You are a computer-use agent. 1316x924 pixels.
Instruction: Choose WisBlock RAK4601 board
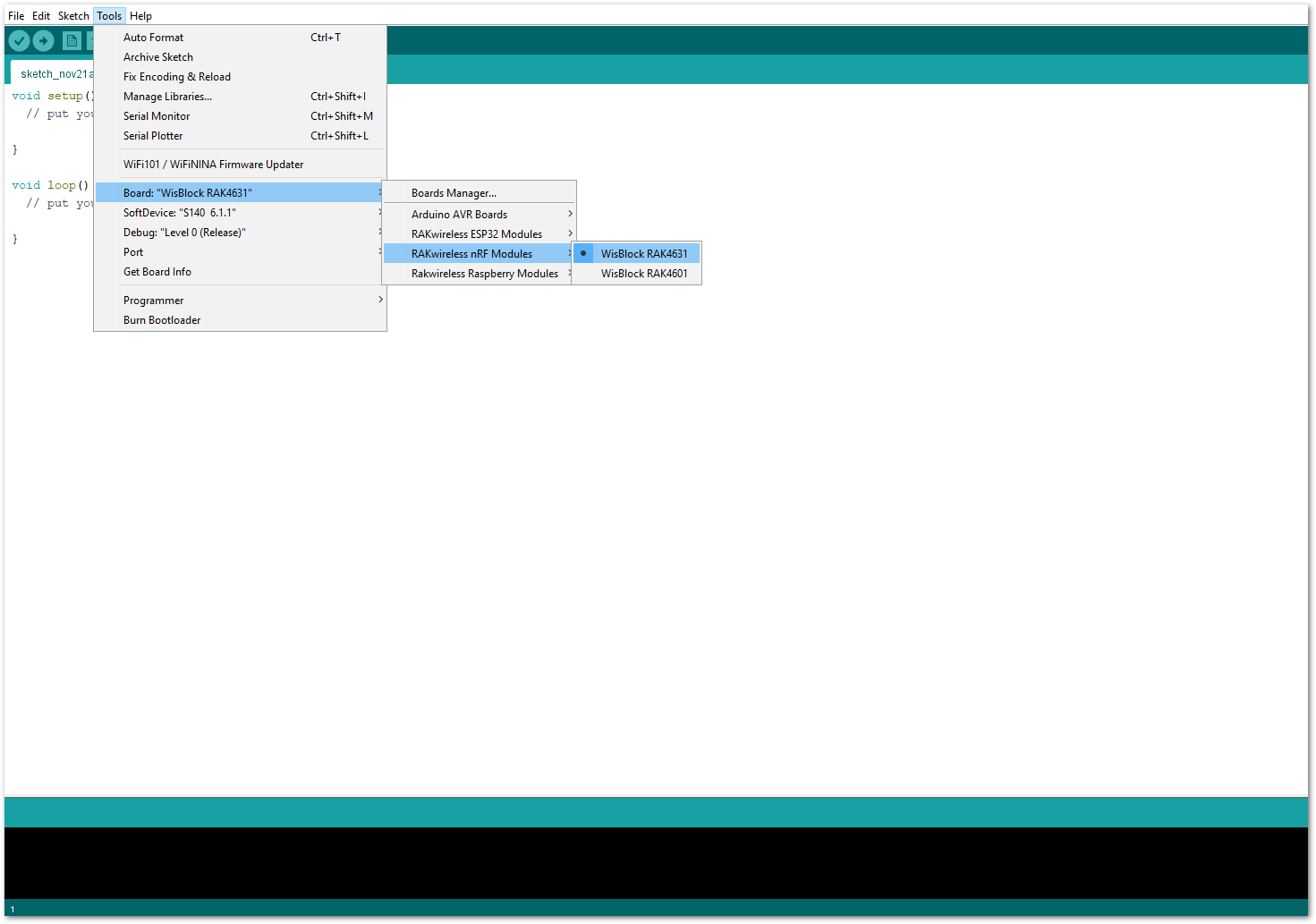pos(636,274)
